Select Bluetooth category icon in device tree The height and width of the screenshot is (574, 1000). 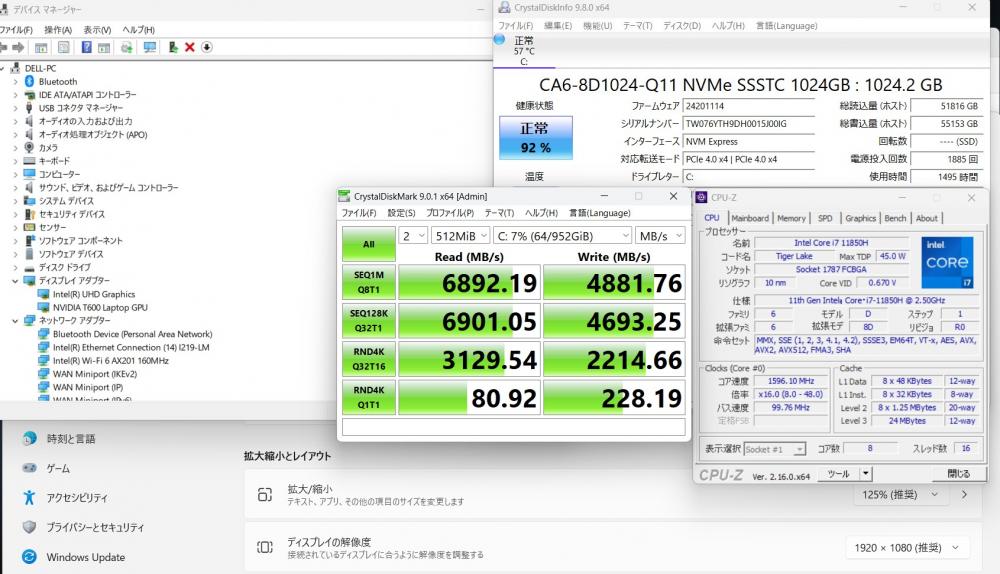[29, 81]
